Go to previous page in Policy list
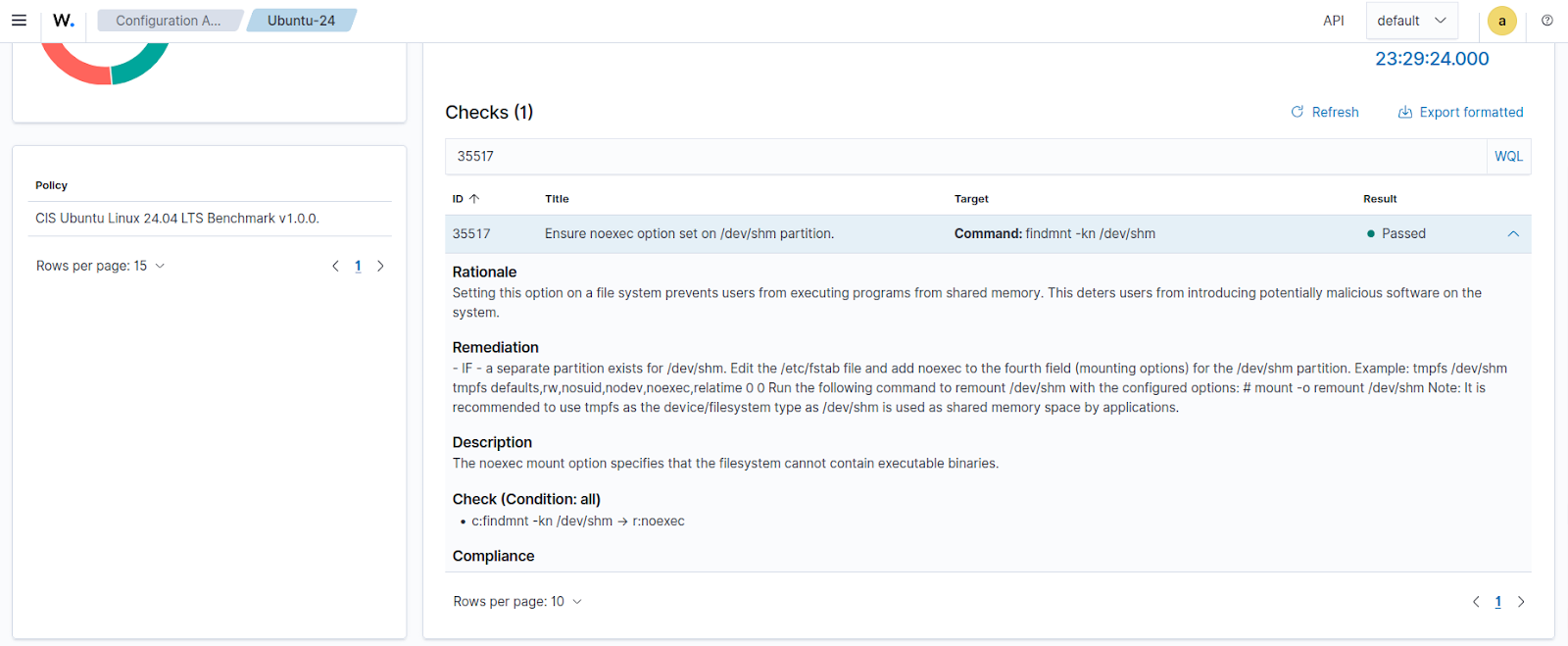 pyautogui.click(x=335, y=266)
